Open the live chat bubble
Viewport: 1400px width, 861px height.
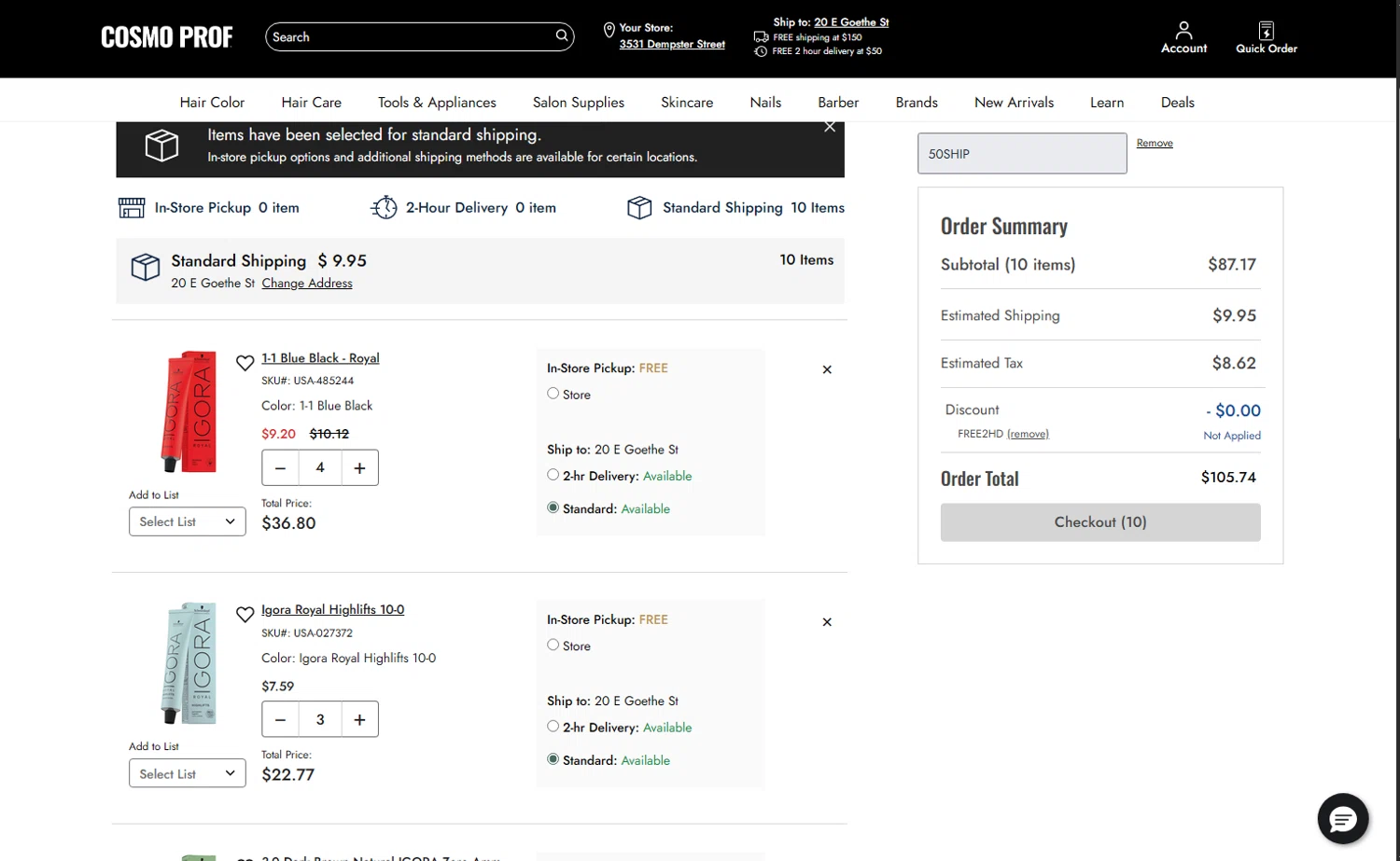[1342, 819]
